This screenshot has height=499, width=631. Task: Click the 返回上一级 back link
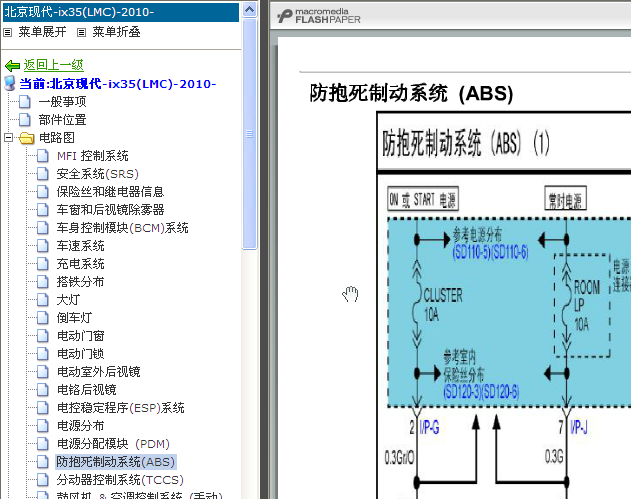54,65
